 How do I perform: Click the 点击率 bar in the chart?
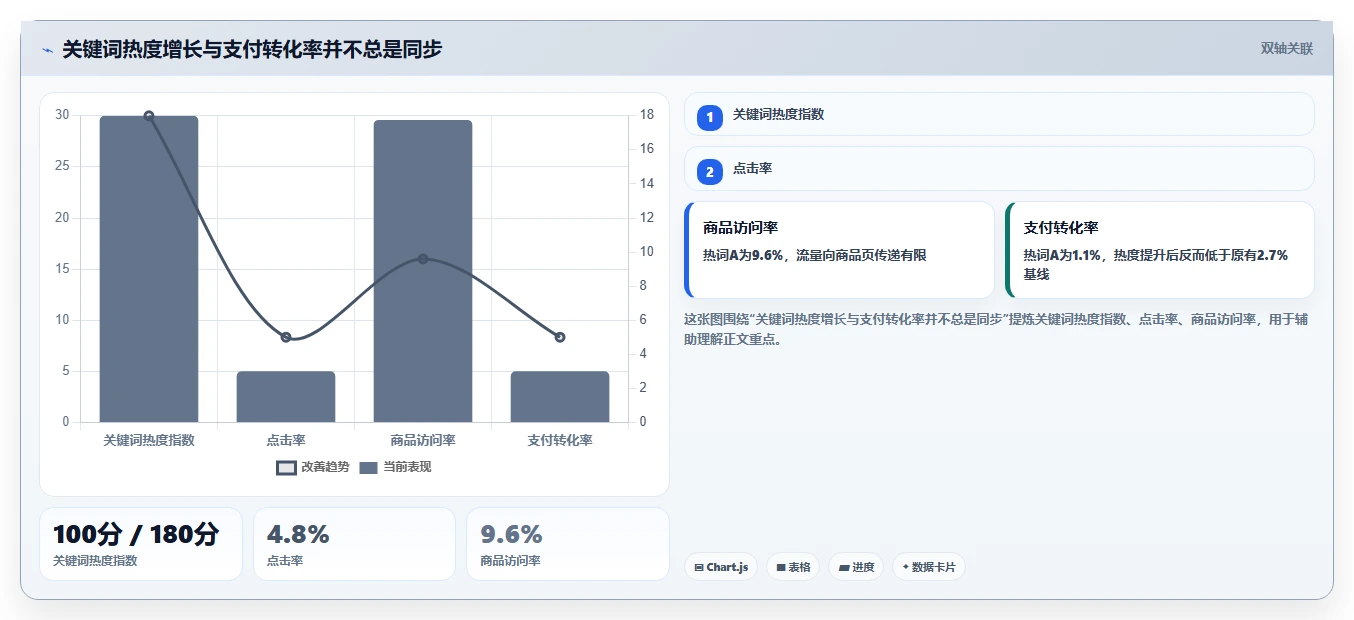pos(286,397)
